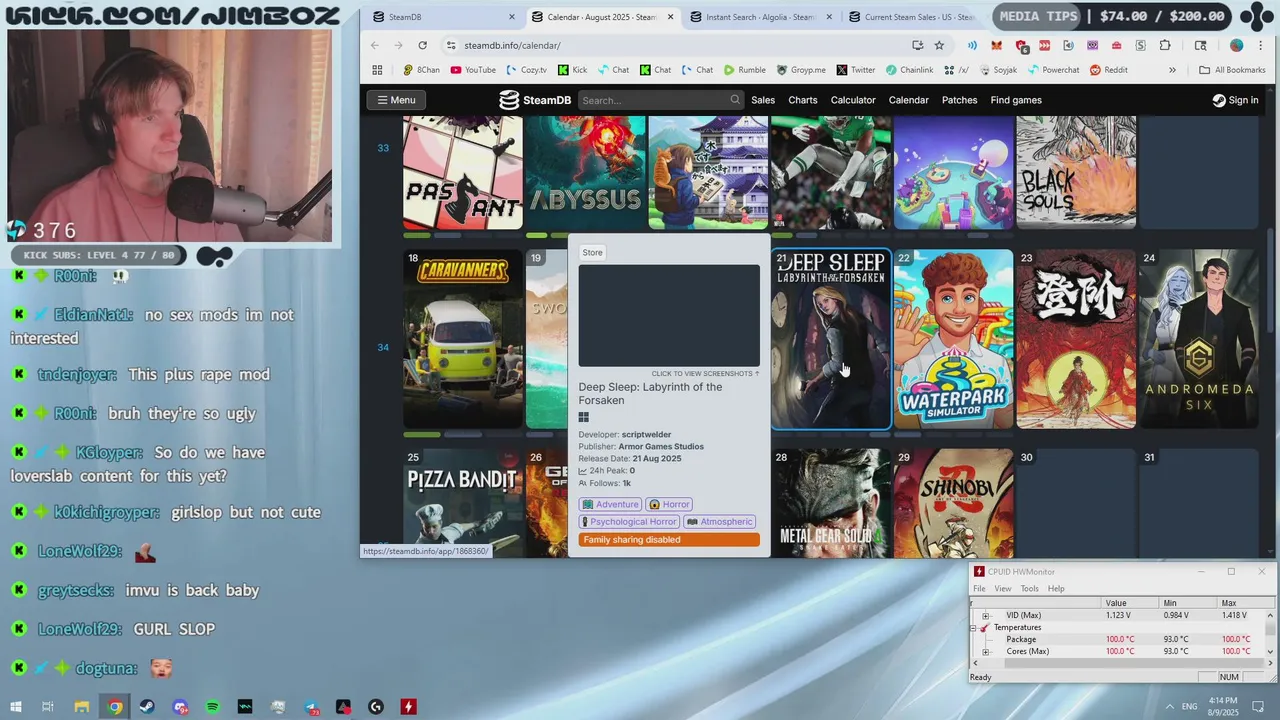Image resolution: width=1280 pixels, height=720 pixels.
Task: Expand the Cores (Max) tree node
Action: click(x=985, y=652)
